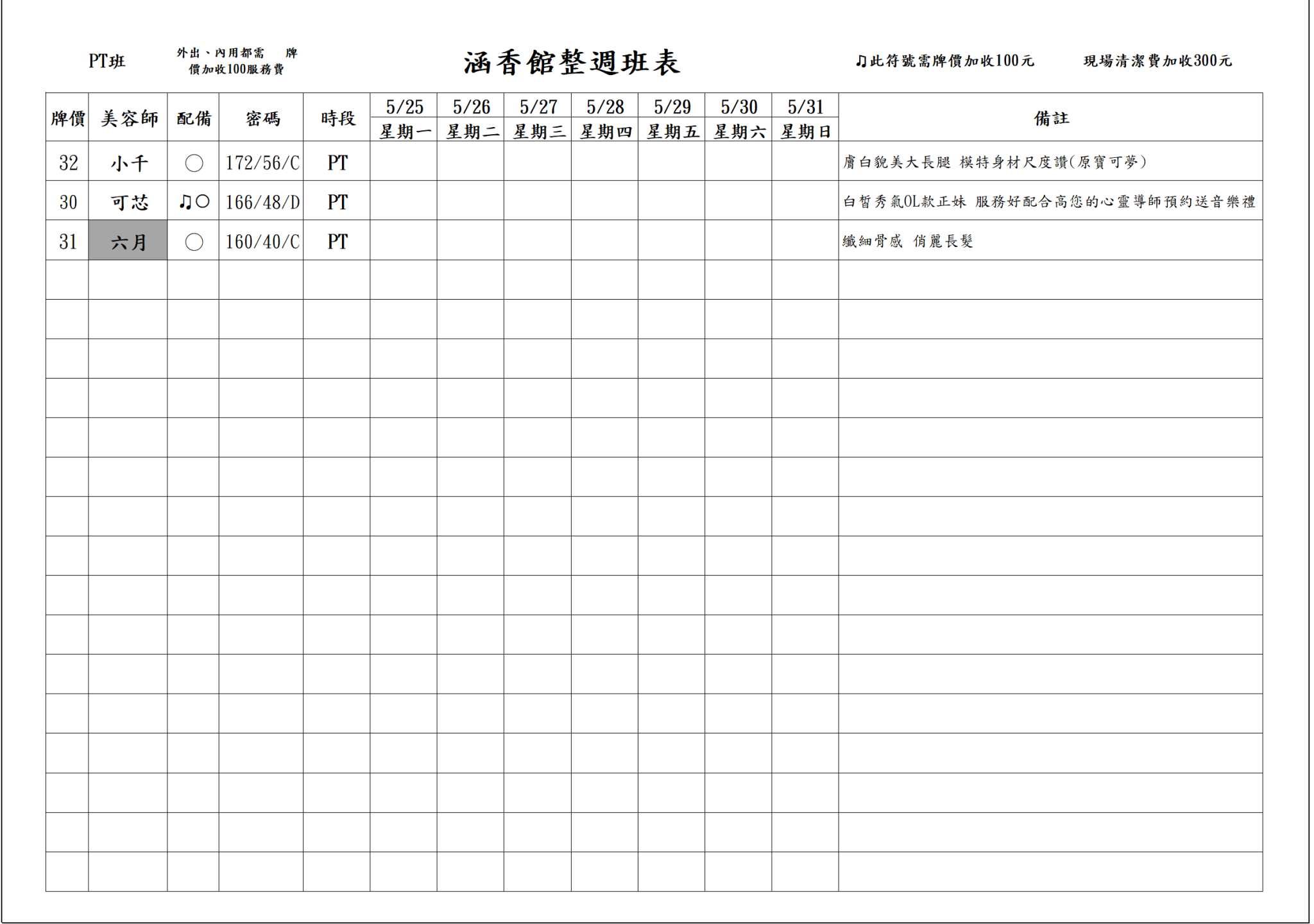Image resolution: width=1314 pixels, height=924 pixels.
Task: Click the PT cell in 小千 row
Action: 337,162
